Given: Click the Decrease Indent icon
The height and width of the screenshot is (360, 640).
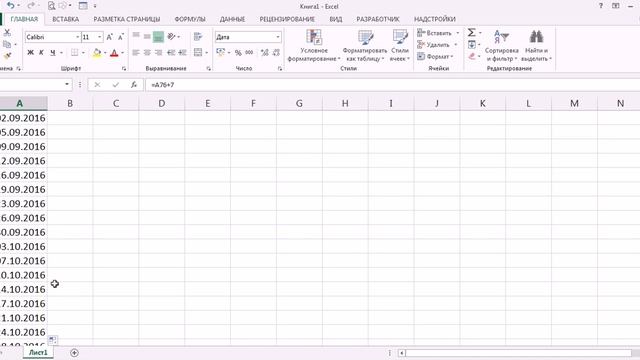Looking at the screenshot, I should click(x=171, y=53).
